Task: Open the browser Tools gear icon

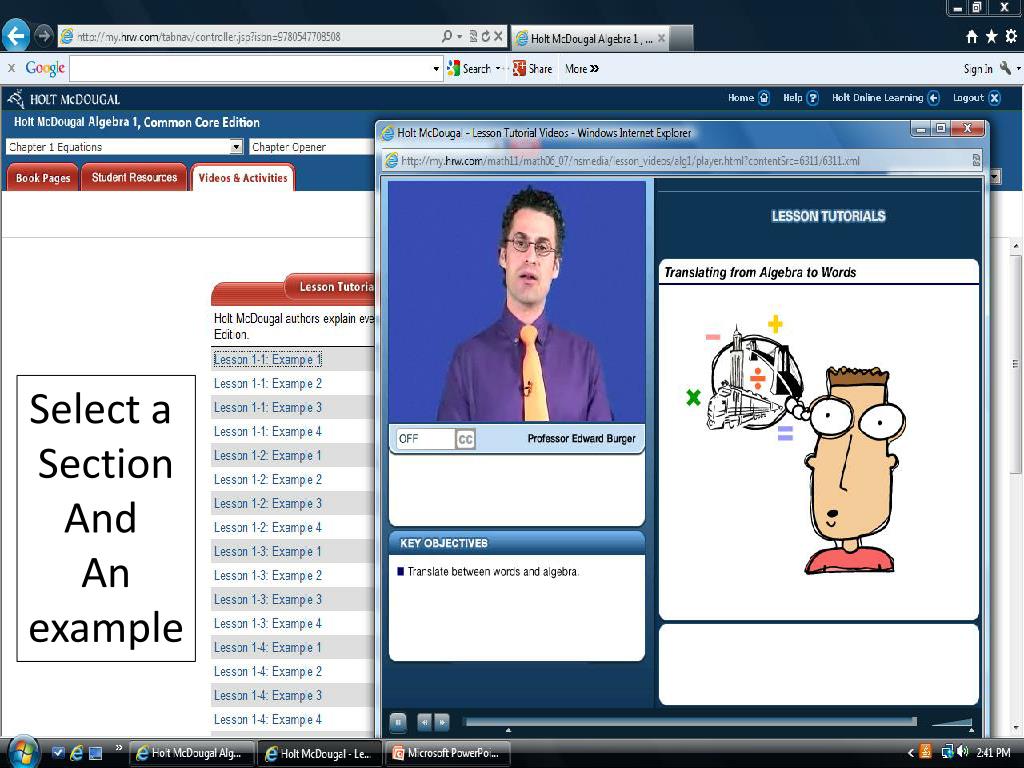Action: pos(1011,37)
